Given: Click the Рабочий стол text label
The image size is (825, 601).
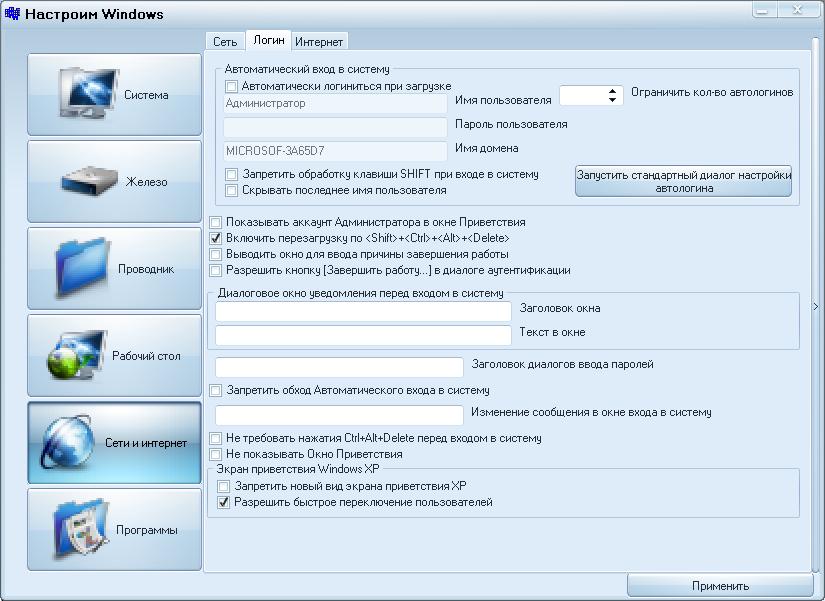Looking at the screenshot, I should [146, 356].
